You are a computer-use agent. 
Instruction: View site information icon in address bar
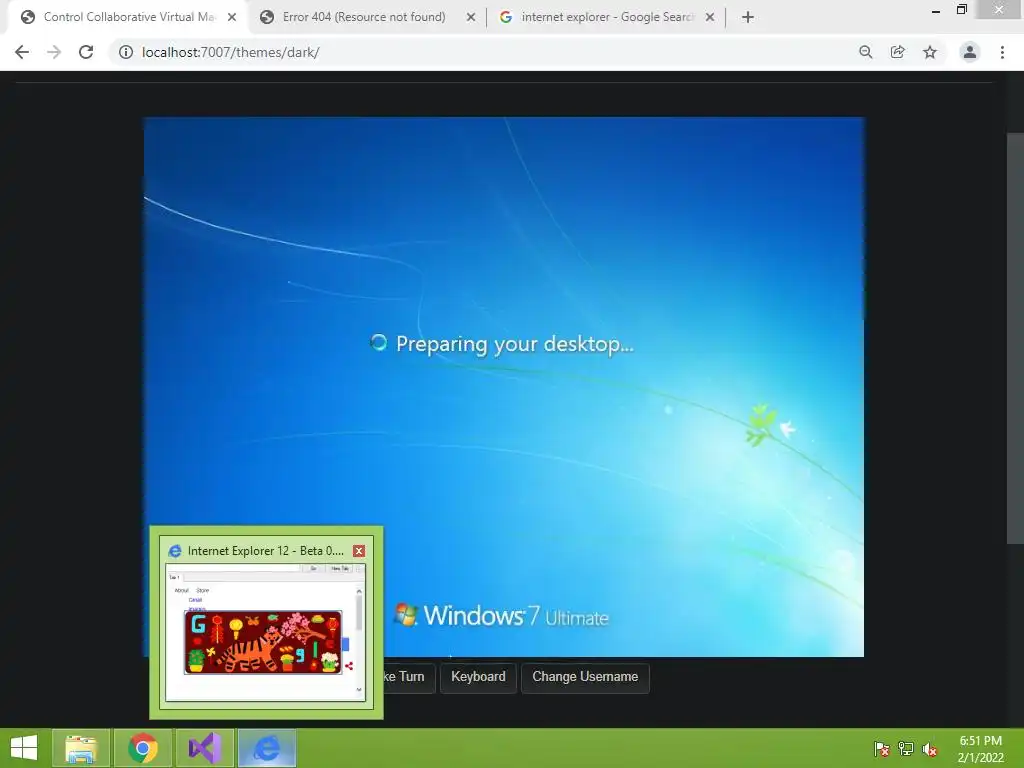pyautogui.click(x=125, y=52)
